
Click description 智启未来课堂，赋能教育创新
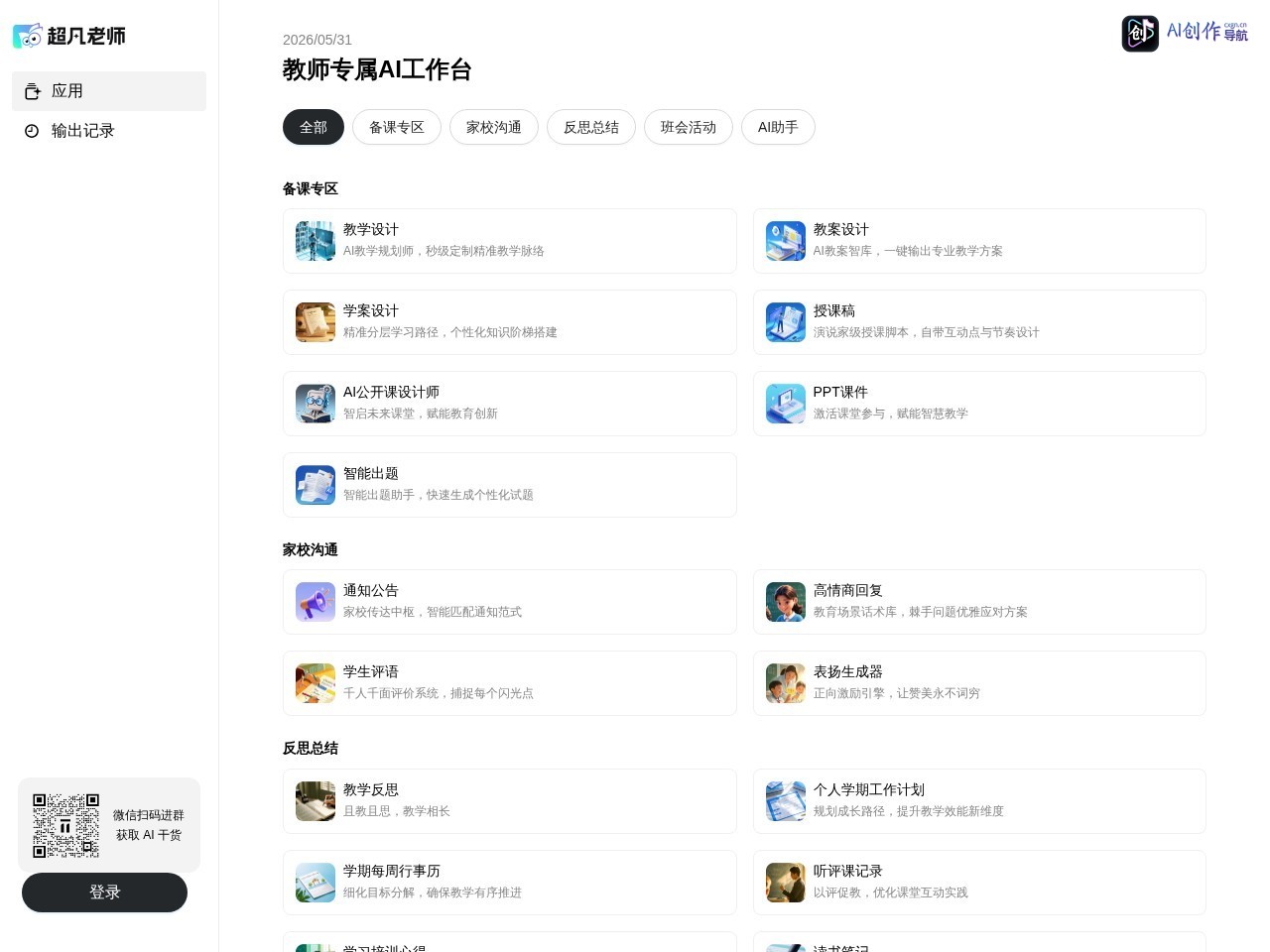point(421,414)
